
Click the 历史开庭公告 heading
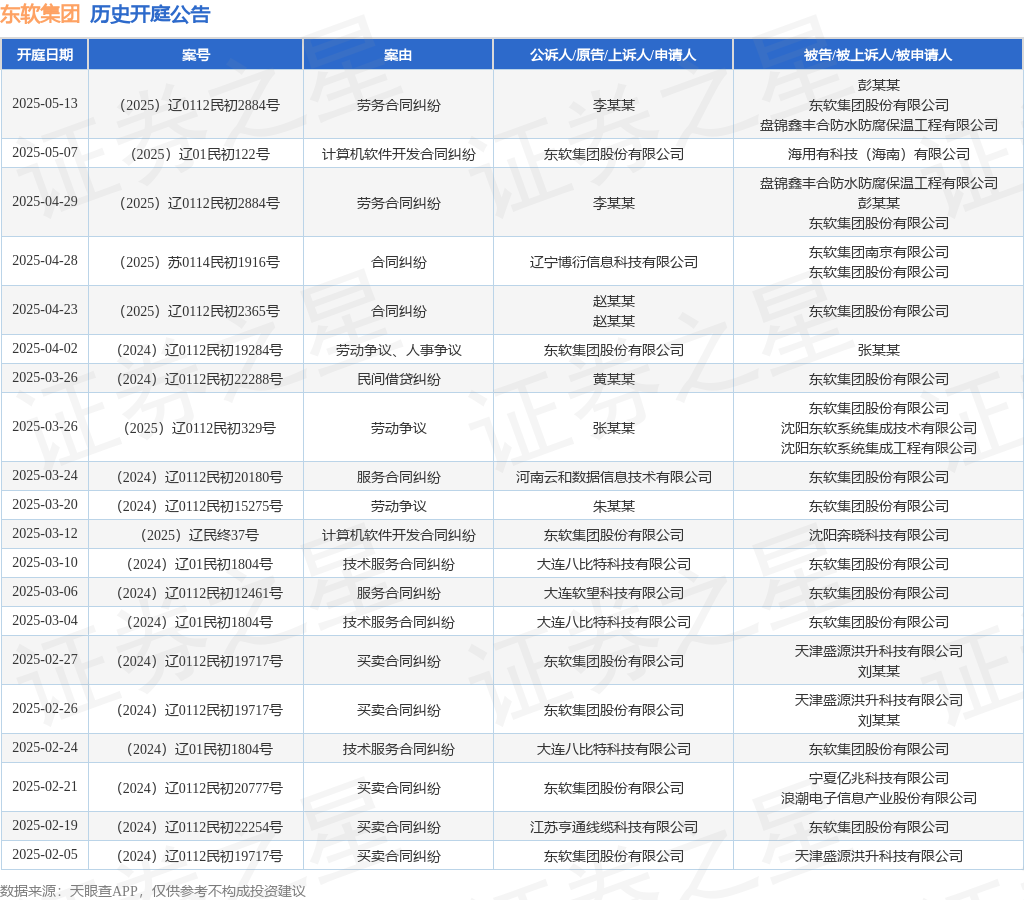click(x=150, y=14)
